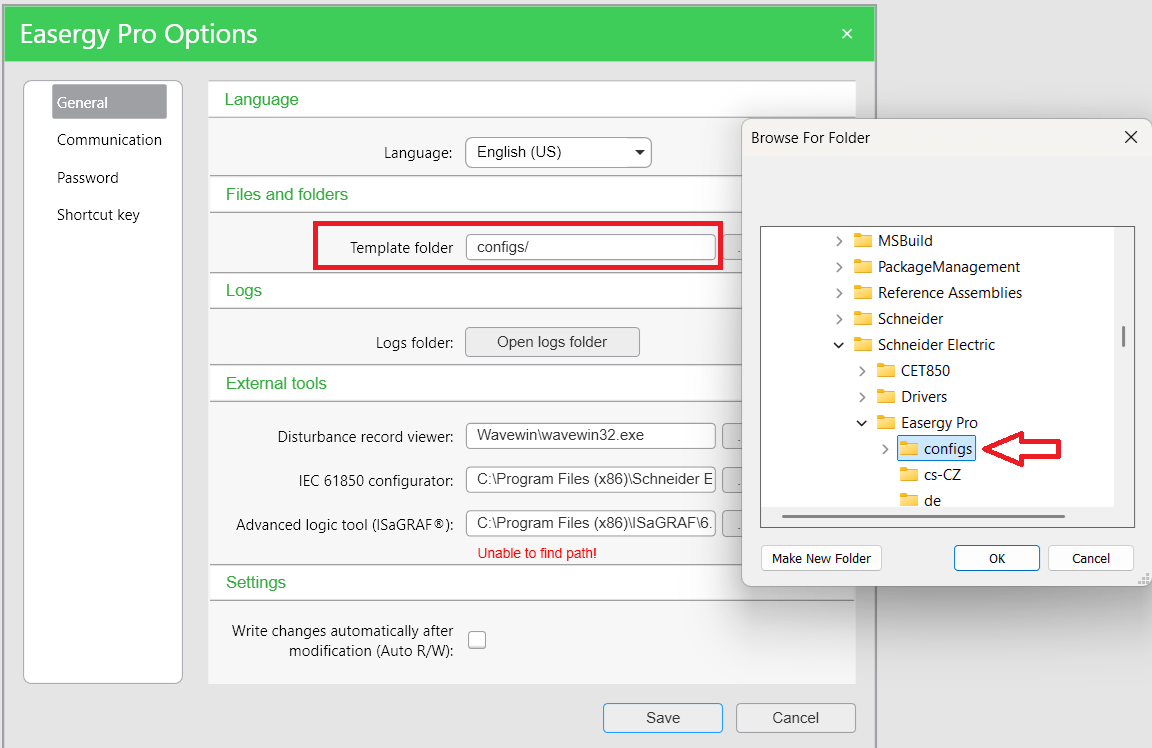
Task: Expand the configs folder chevron
Action: pos(885,449)
